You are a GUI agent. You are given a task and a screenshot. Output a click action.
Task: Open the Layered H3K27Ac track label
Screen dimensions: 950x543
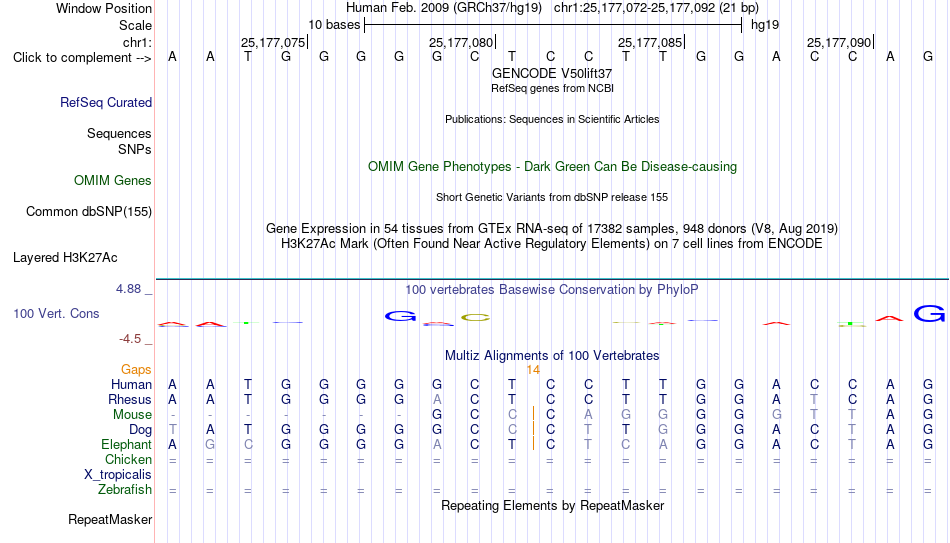(65, 258)
